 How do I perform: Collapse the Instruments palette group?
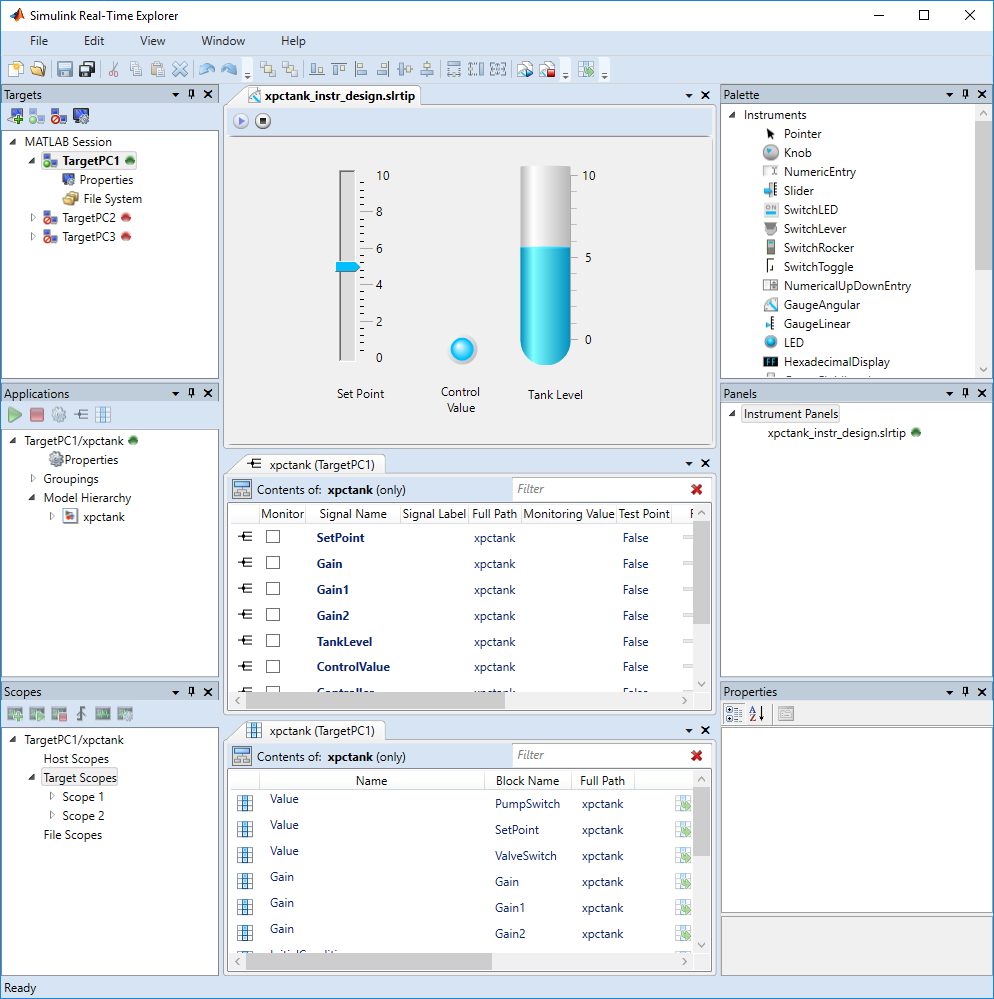(x=733, y=115)
